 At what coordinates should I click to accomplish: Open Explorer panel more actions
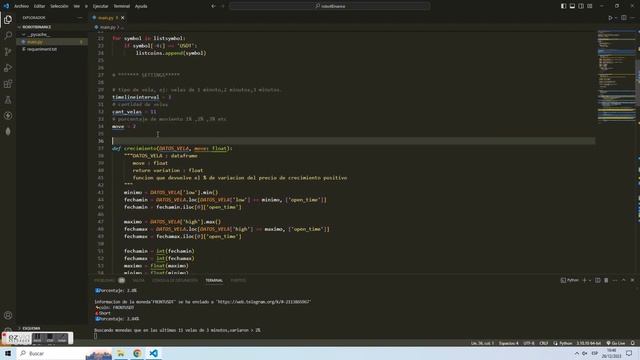coord(80,18)
